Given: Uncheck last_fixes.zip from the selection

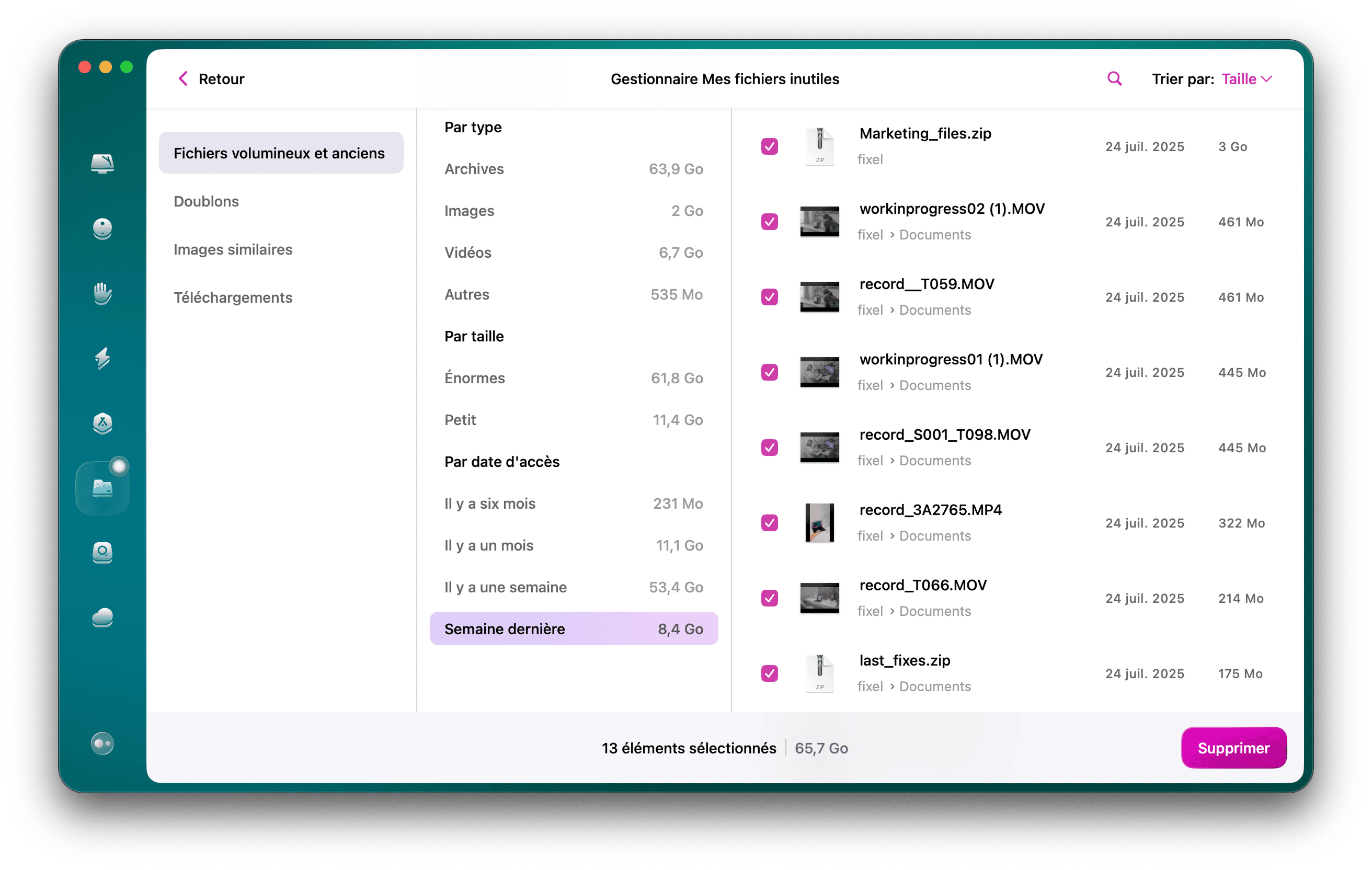Looking at the screenshot, I should [x=770, y=673].
